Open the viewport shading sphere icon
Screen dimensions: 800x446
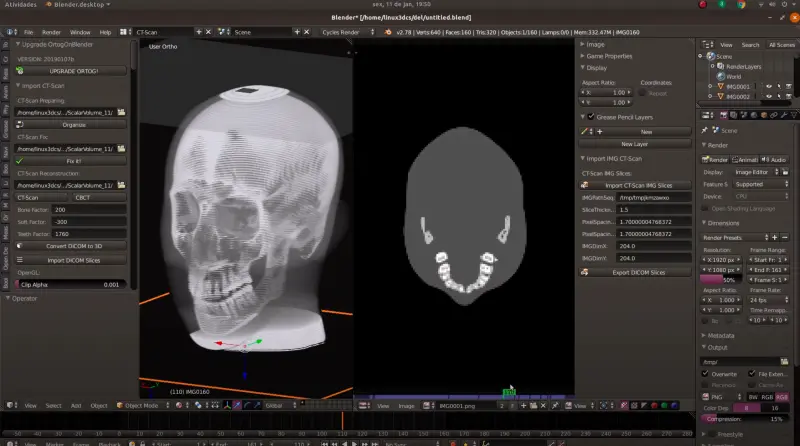click(x=179, y=406)
